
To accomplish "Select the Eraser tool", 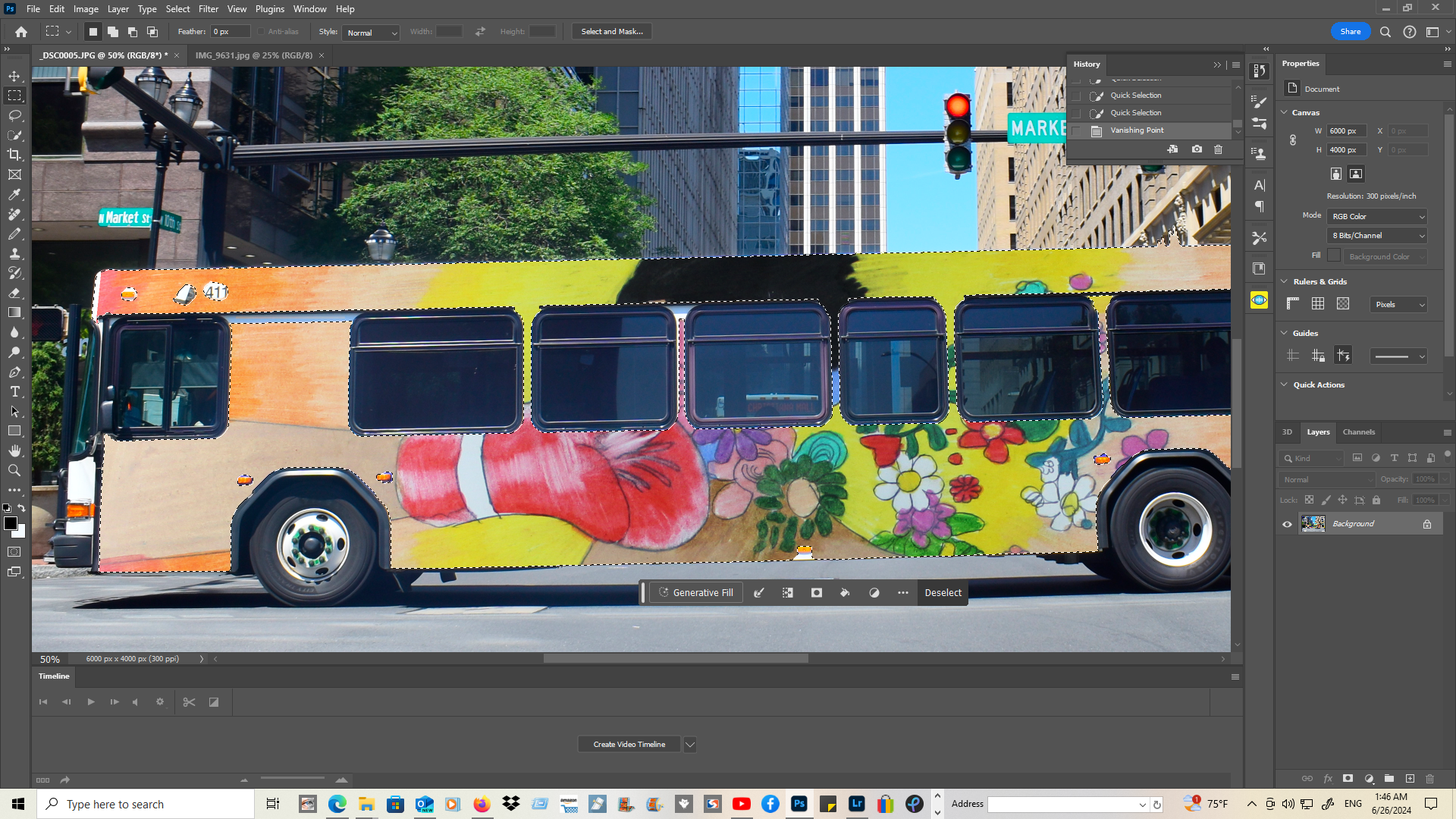I will (14, 293).
